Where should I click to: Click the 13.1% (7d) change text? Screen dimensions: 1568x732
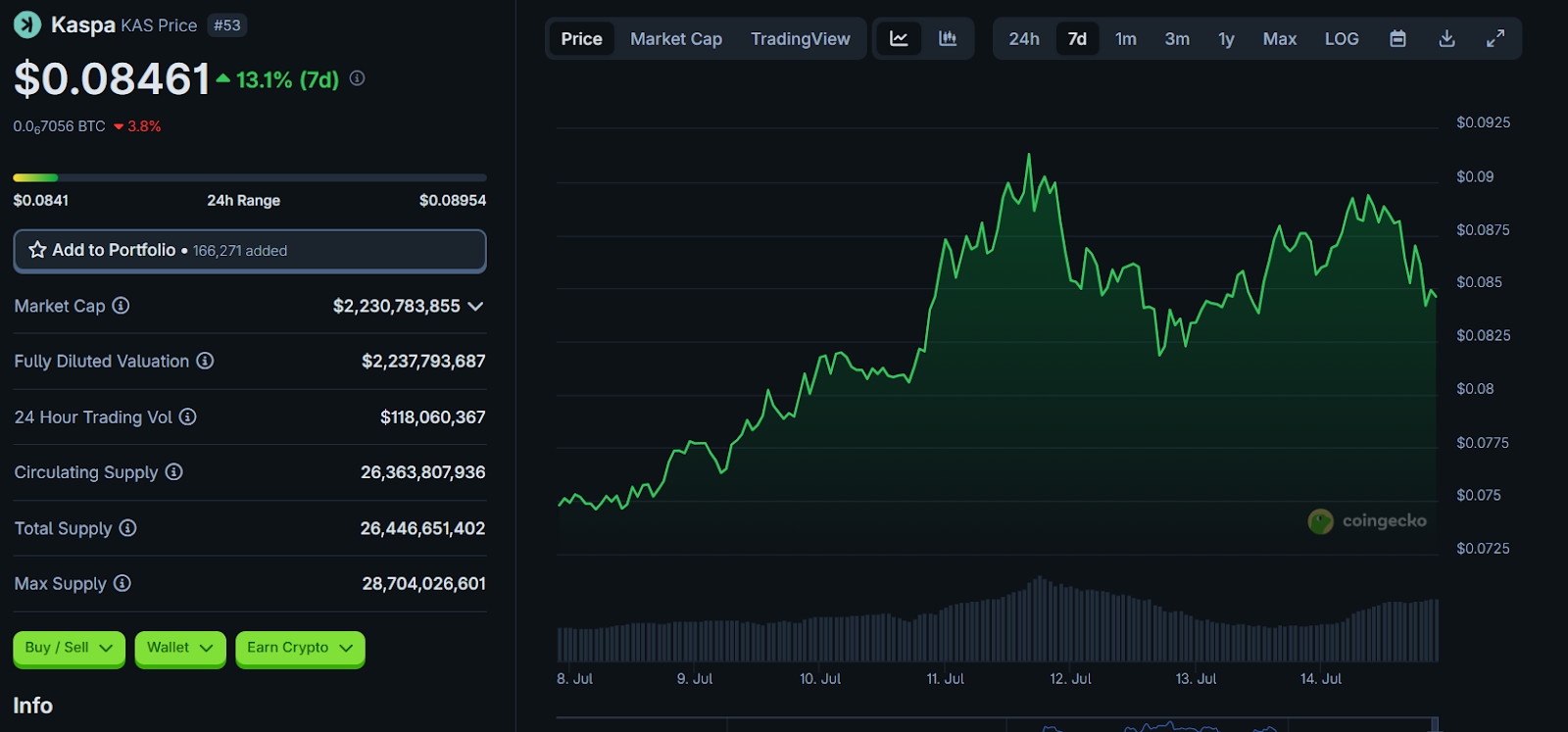point(287,79)
